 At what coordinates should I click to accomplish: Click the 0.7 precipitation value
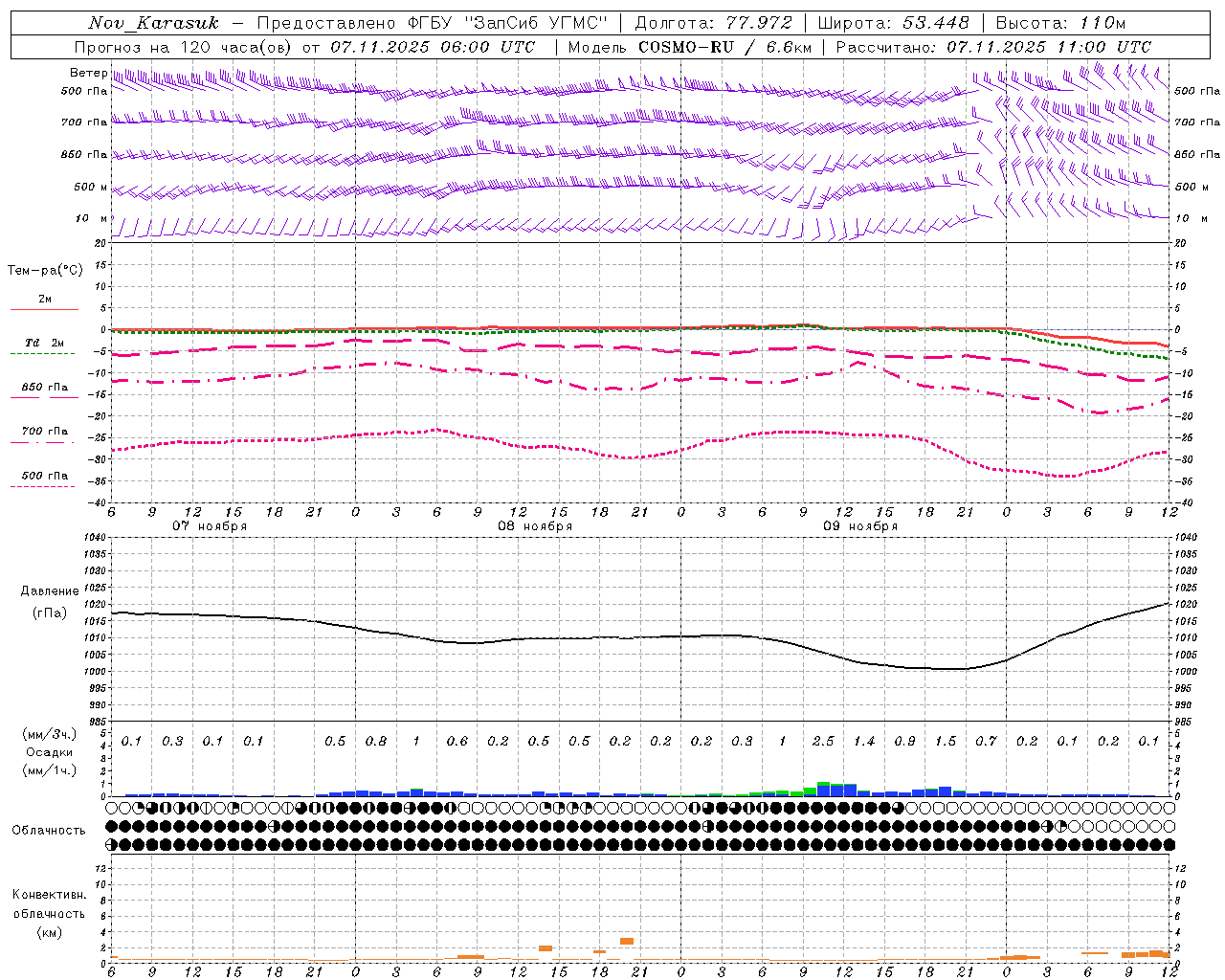click(x=986, y=742)
